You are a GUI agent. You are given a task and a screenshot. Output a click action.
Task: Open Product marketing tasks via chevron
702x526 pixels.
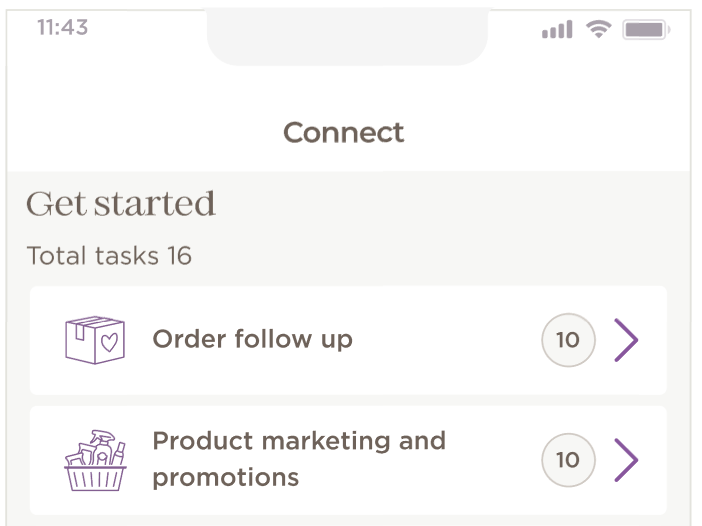626,460
